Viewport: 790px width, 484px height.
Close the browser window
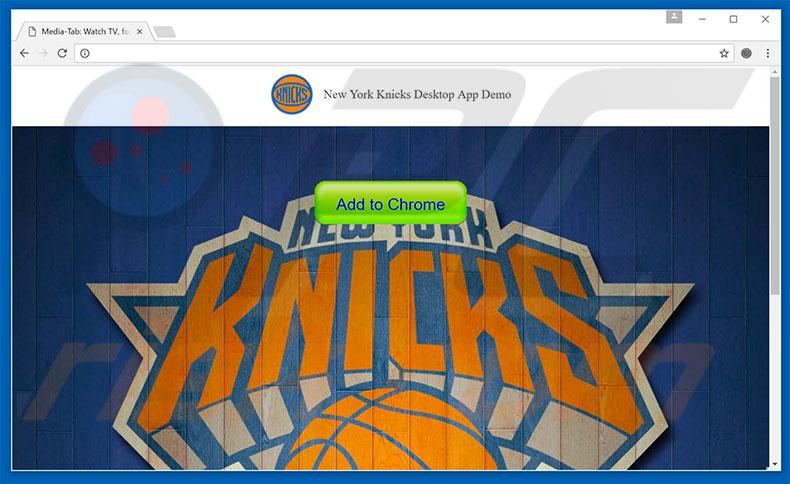765,19
